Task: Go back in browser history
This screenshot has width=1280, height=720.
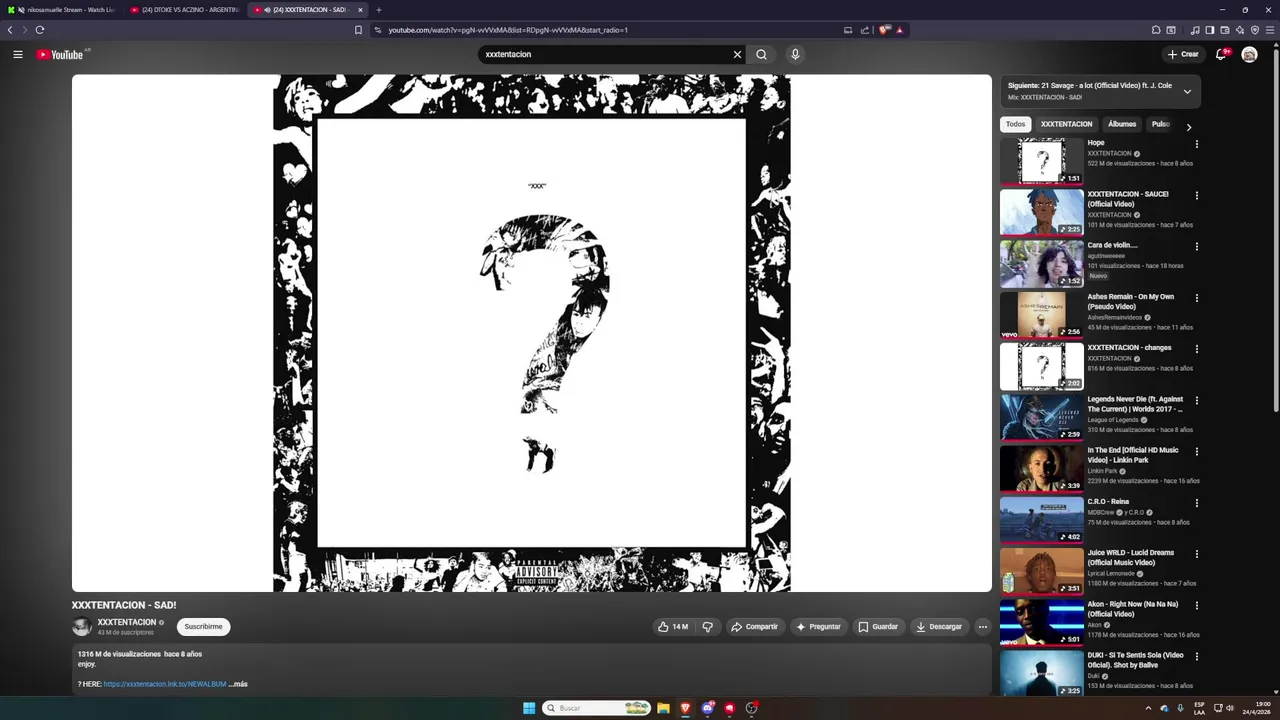Action: point(10,30)
